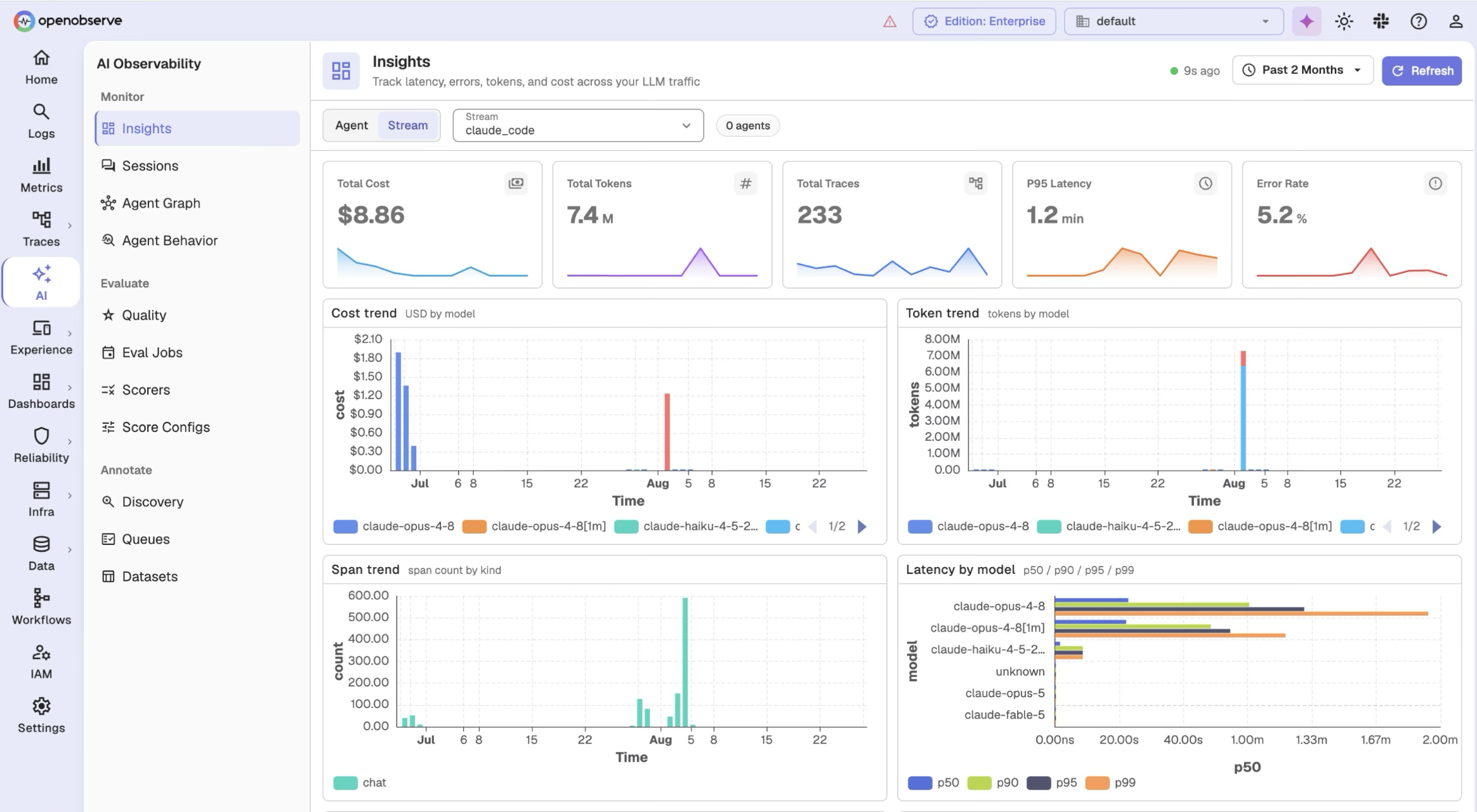Open the user profile icon
This screenshot has height=812, width=1477.
[1456, 22]
